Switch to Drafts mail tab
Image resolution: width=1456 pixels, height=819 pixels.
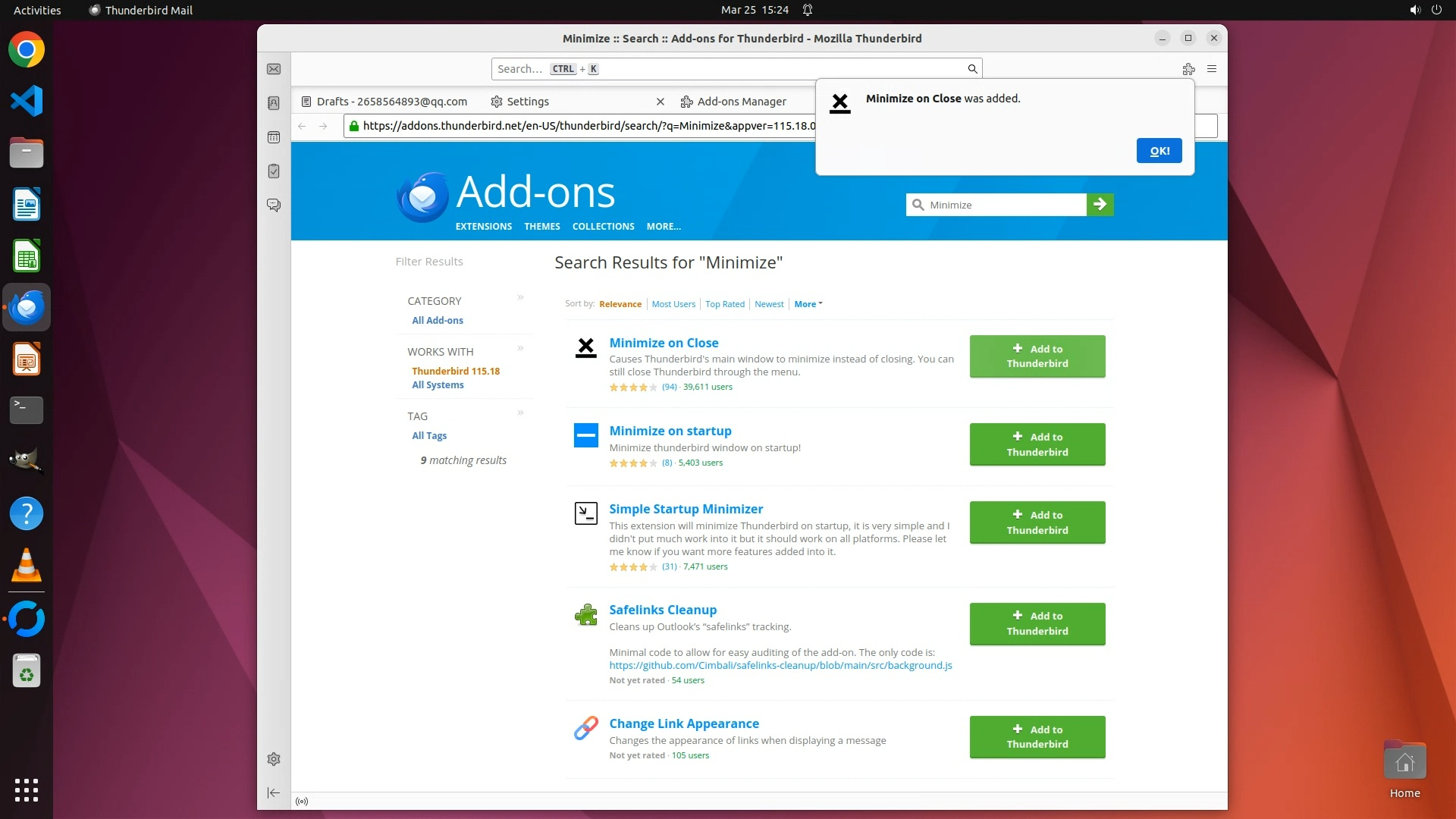pyautogui.click(x=391, y=102)
